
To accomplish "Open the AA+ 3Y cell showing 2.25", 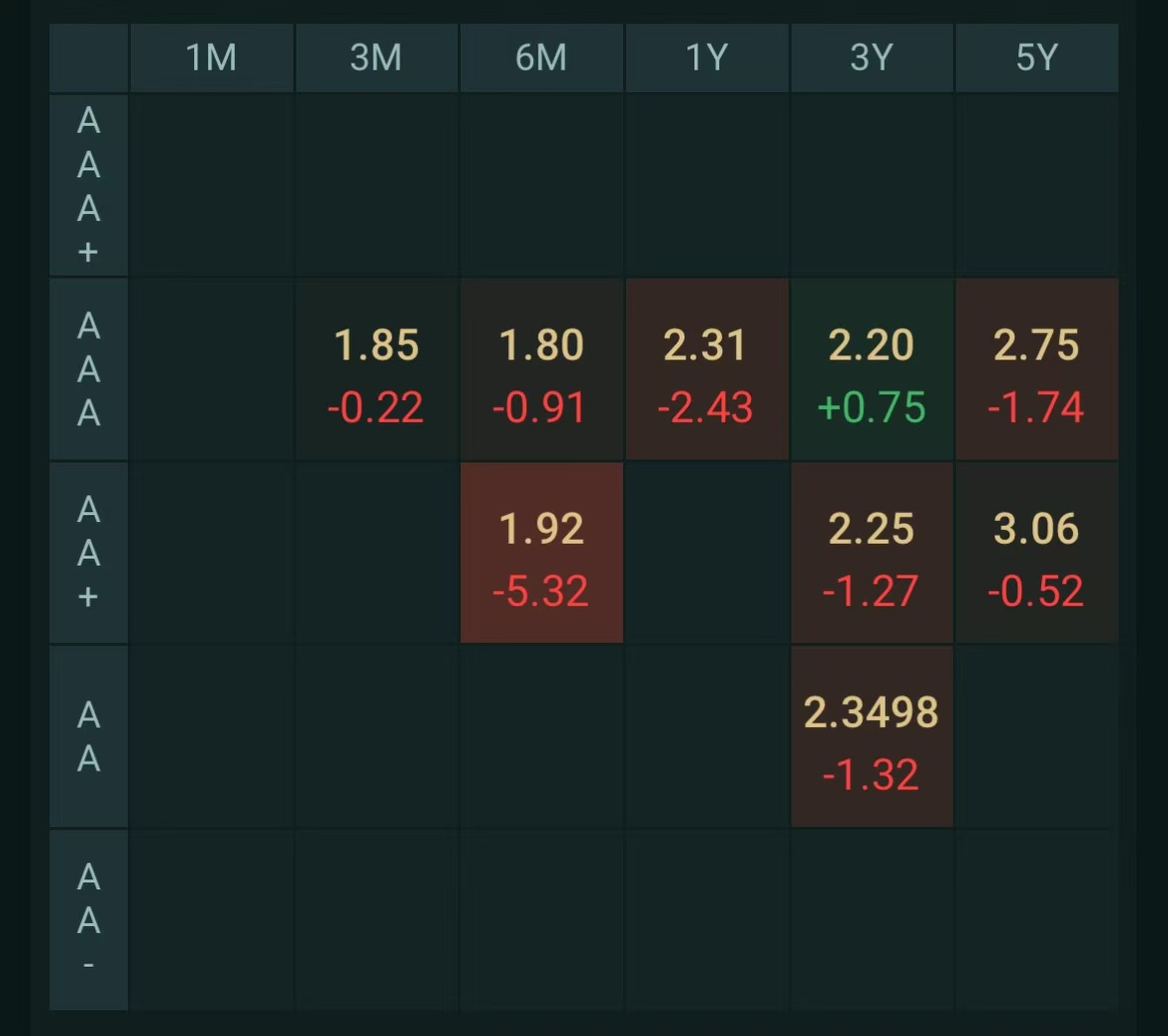I will point(872,553).
